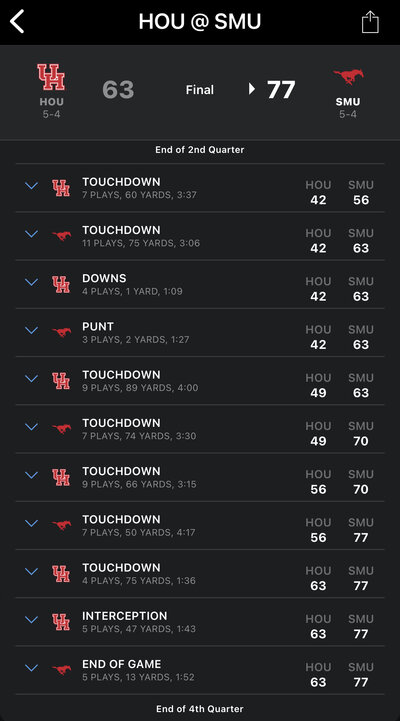Tap the Houston logo in score header

point(51,77)
